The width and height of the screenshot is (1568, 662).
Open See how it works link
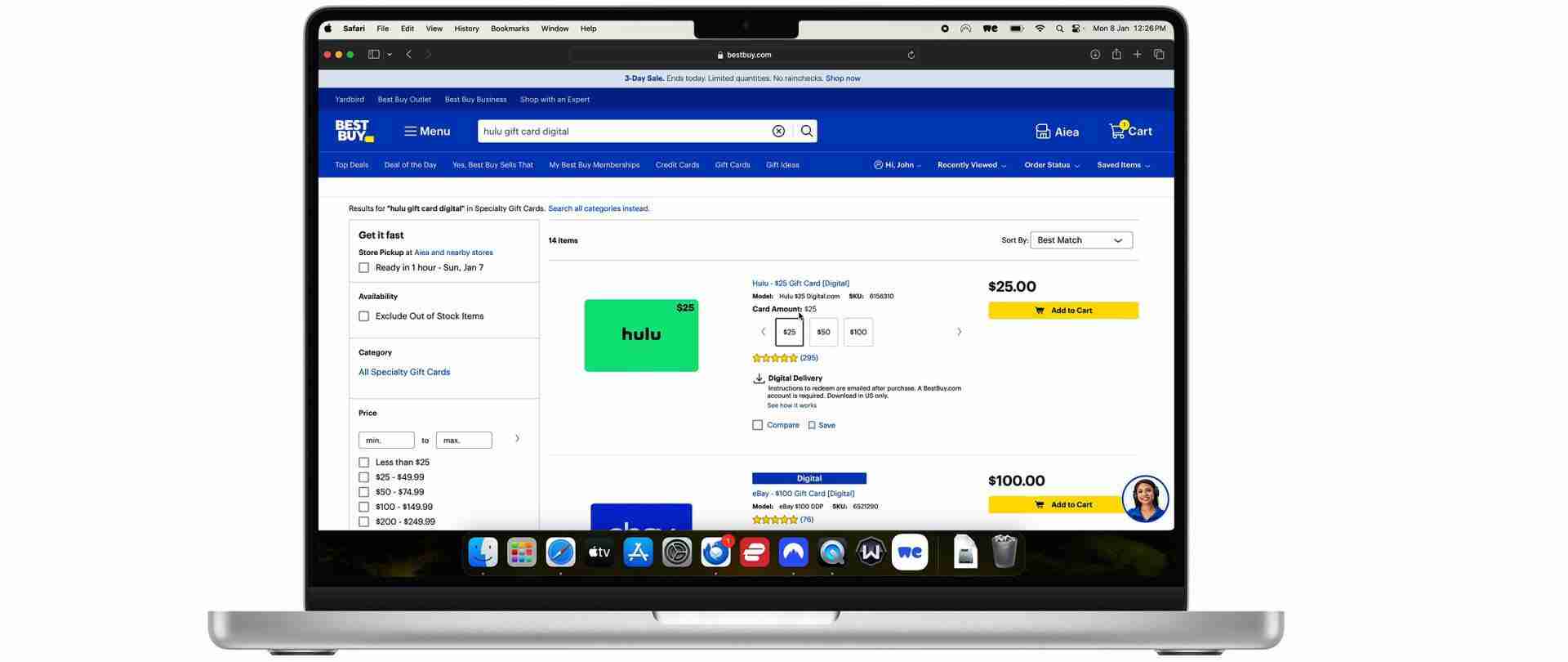(x=791, y=405)
